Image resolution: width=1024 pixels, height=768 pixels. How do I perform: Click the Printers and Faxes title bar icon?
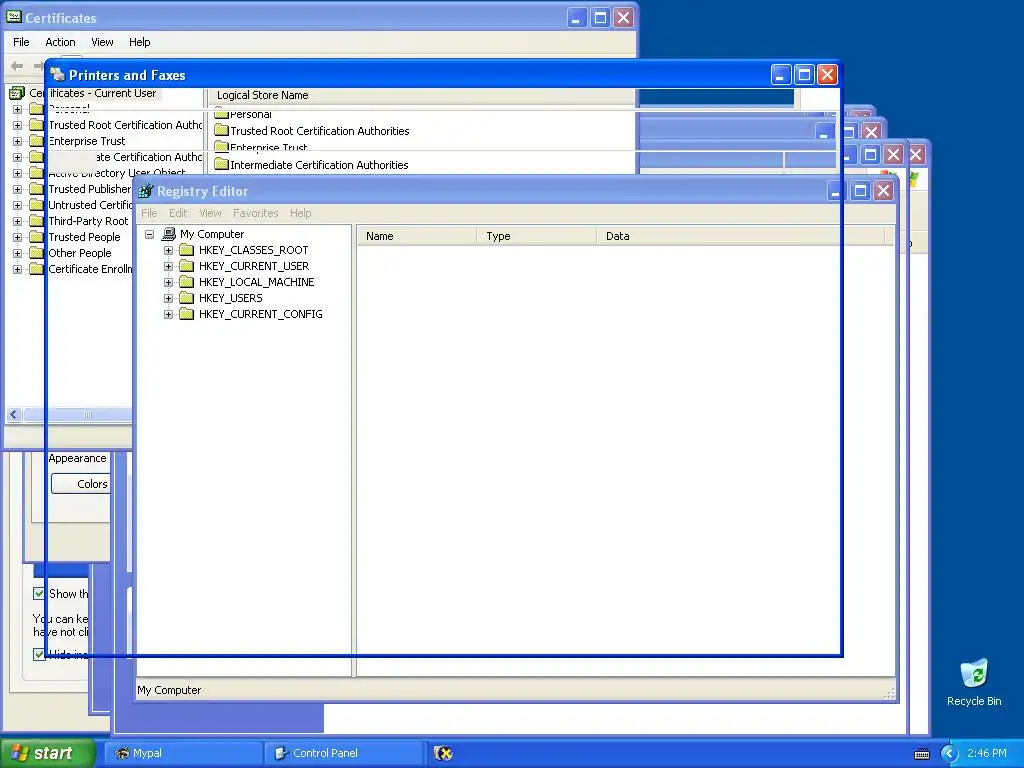57,74
